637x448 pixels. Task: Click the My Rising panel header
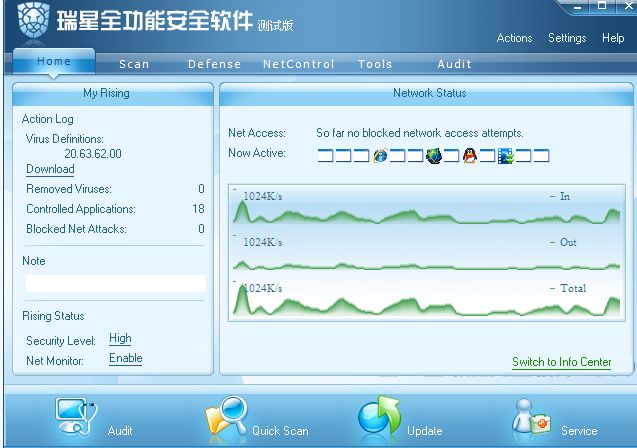coord(113,93)
